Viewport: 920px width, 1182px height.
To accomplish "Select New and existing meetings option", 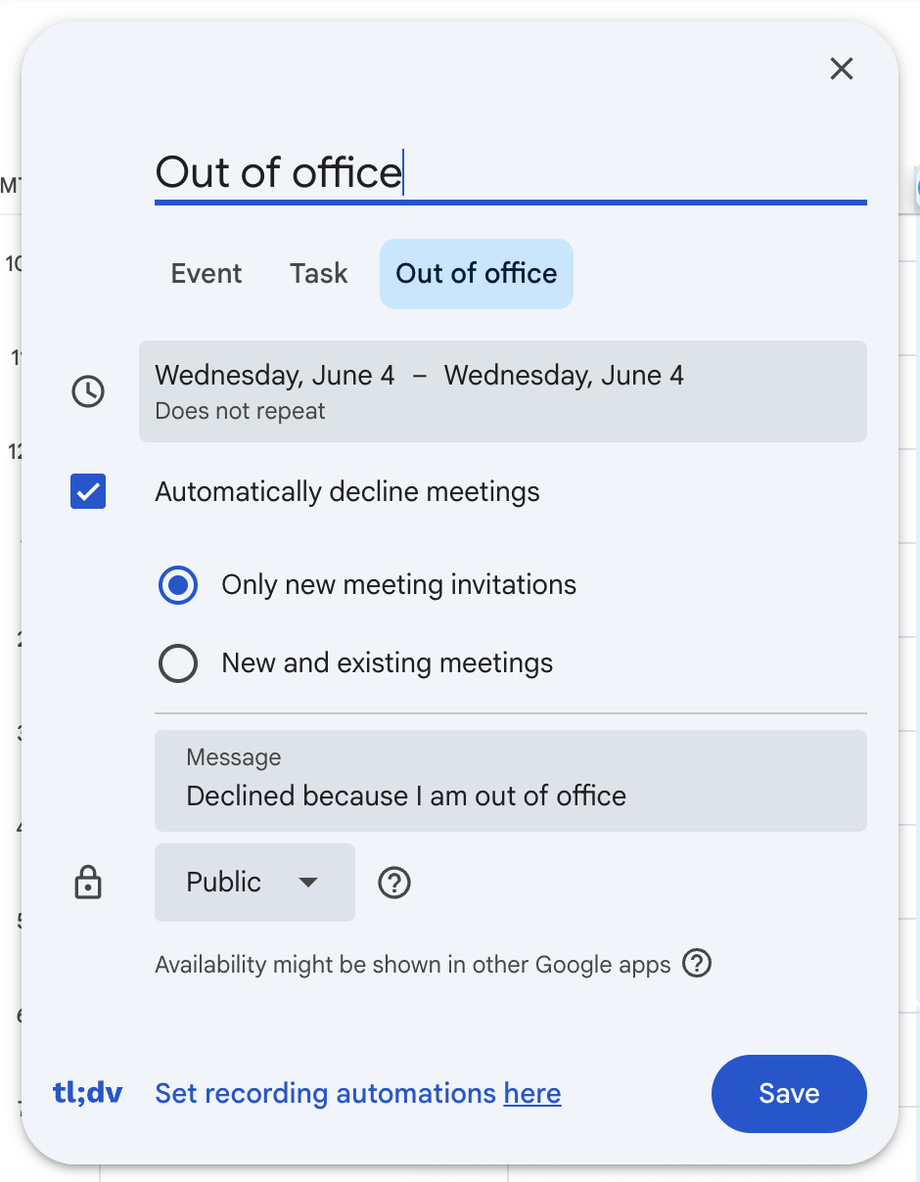I will 178,663.
